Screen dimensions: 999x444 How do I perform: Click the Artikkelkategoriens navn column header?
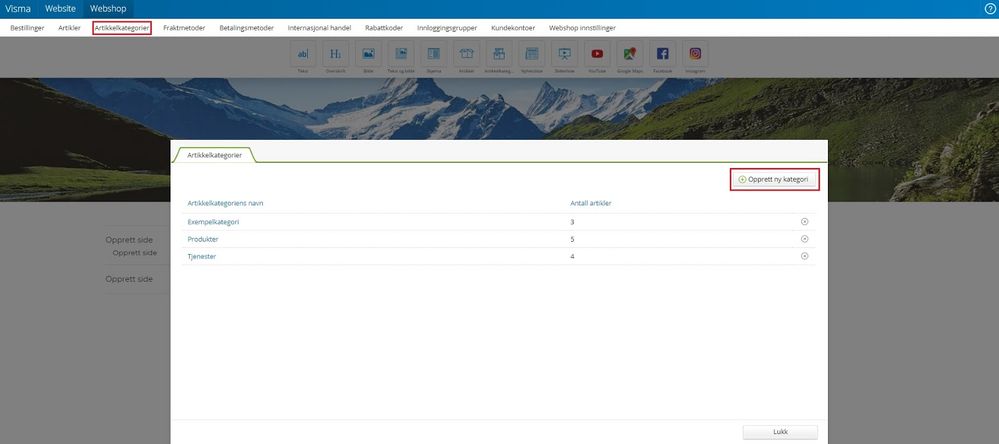226,203
